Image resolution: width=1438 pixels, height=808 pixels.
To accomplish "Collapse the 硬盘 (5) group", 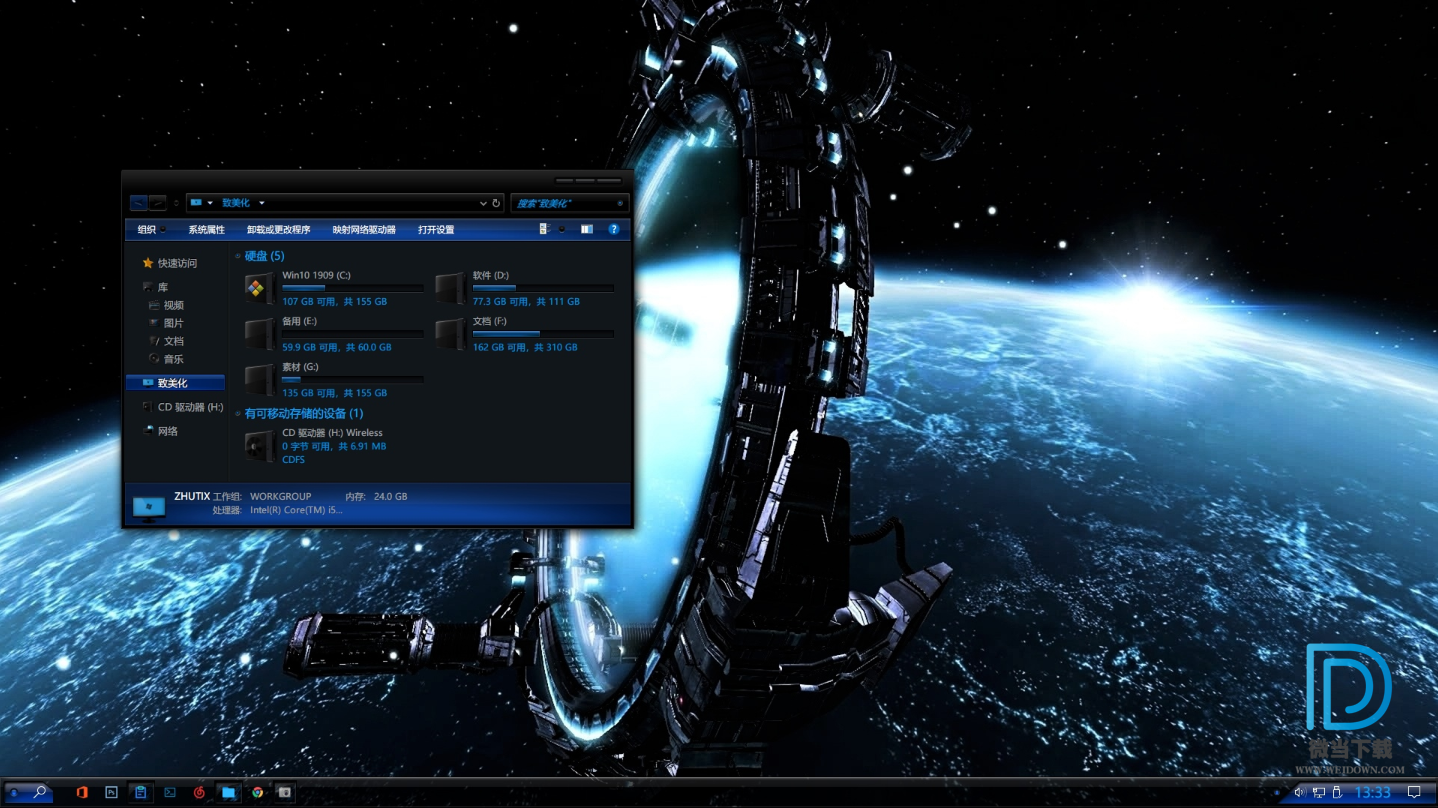I will click(x=238, y=257).
